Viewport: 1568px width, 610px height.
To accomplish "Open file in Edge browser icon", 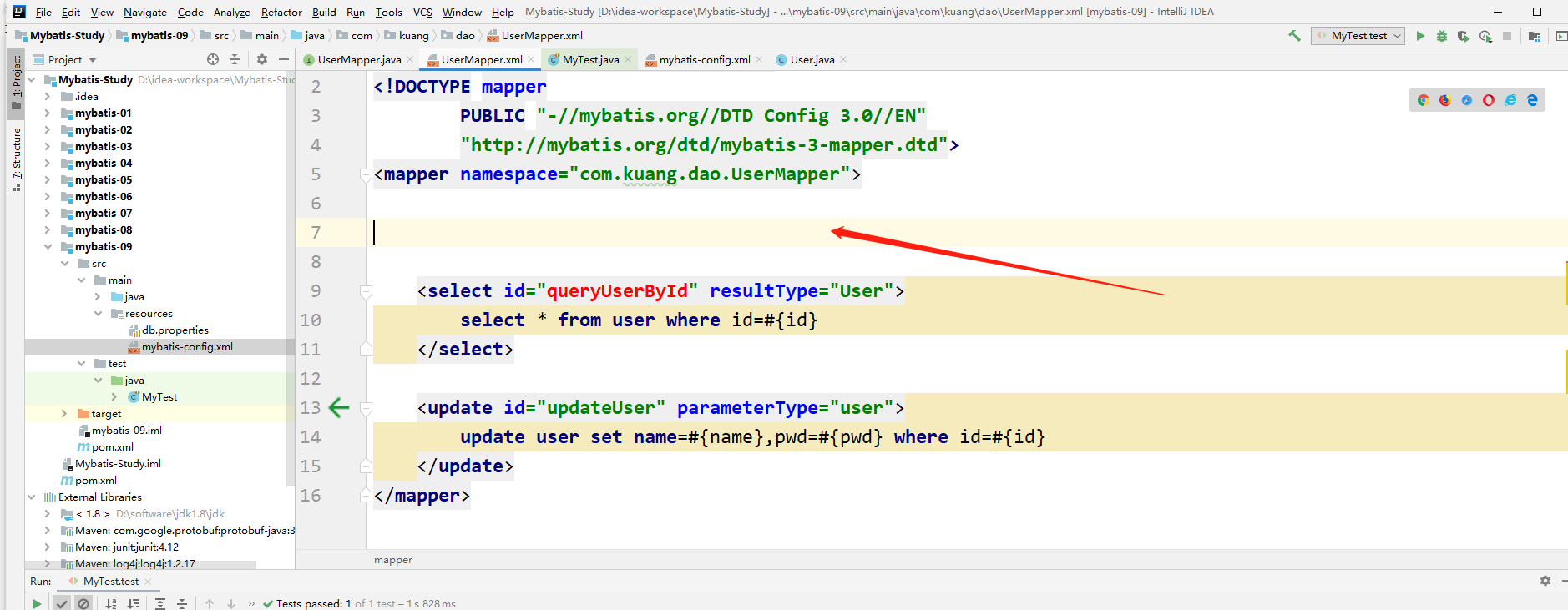I will point(1532,100).
